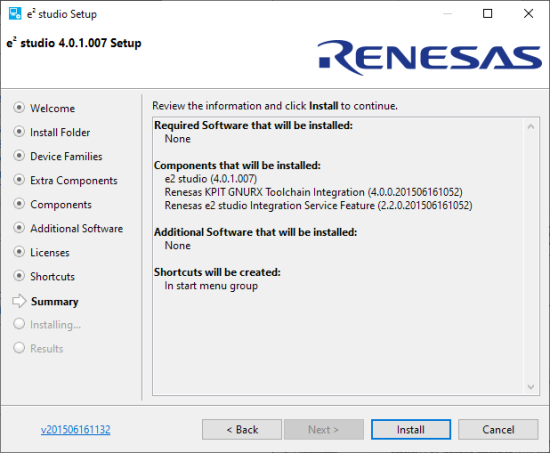550x453 pixels.
Task: Click the 'Components that will be installed' heading
Action: point(237,165)
